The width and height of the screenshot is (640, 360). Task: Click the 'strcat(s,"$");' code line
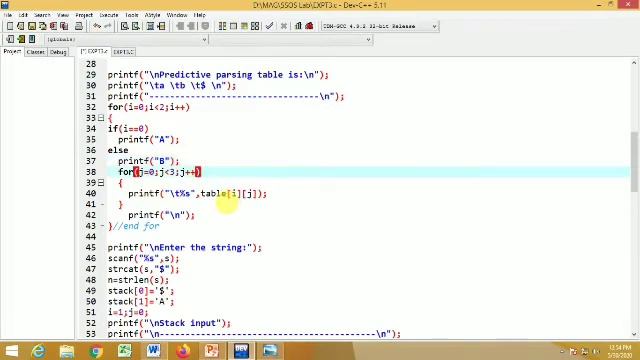coord(143,269)
